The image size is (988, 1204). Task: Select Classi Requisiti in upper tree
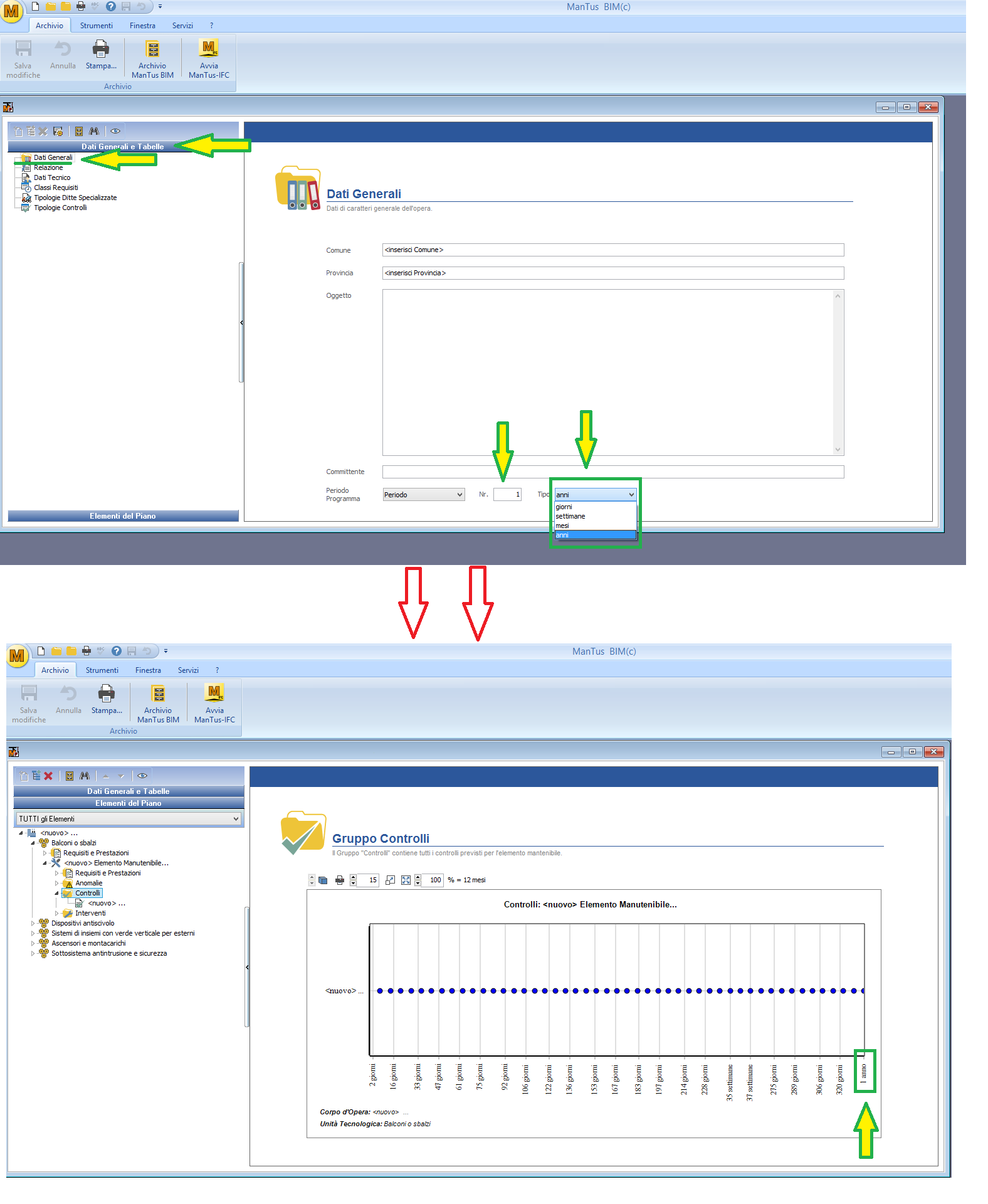[x=56, y=188]
